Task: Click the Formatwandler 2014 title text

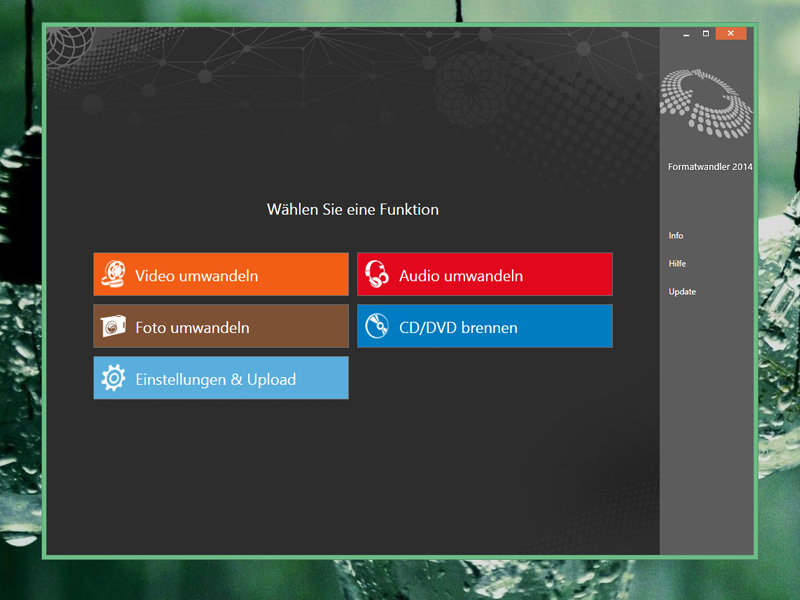Action: (x=710, y=167)
